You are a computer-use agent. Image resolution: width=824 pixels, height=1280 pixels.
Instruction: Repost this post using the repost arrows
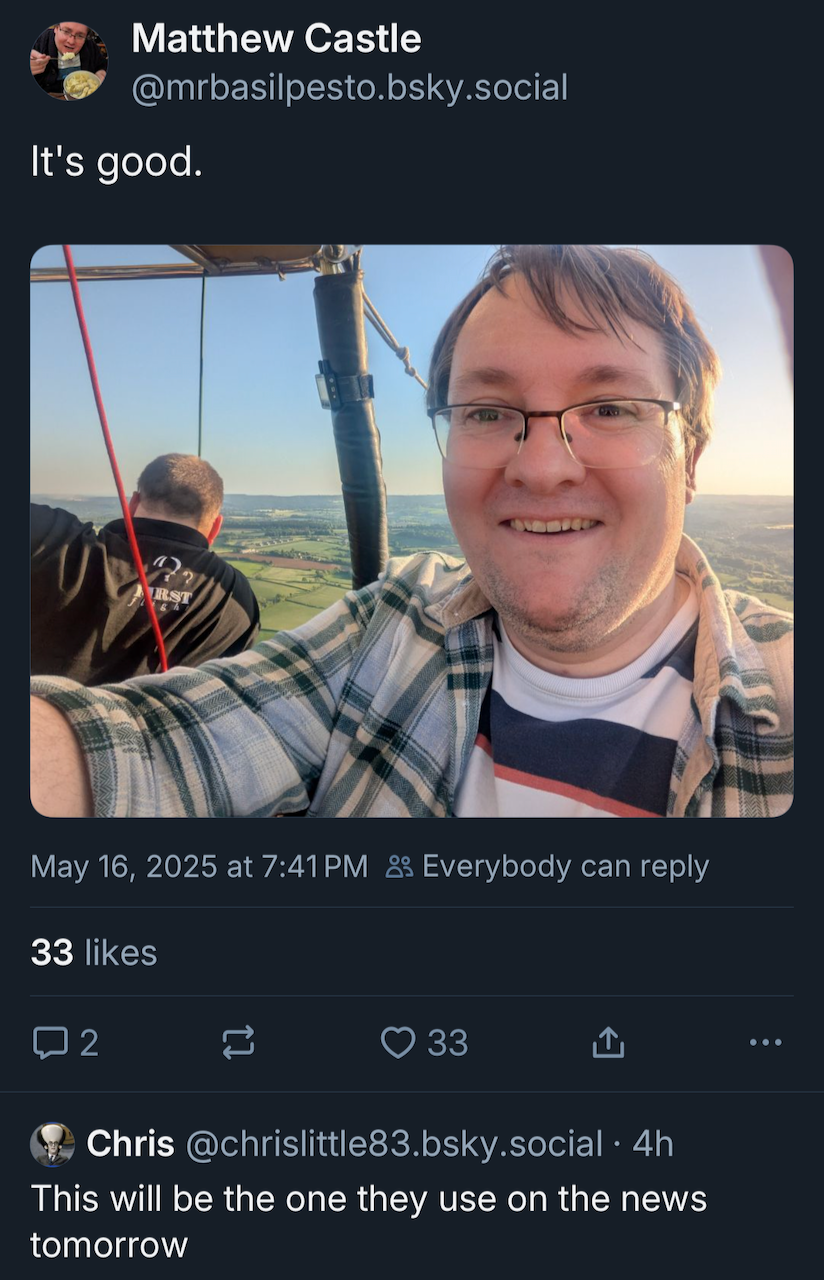tap(237, 1043)
